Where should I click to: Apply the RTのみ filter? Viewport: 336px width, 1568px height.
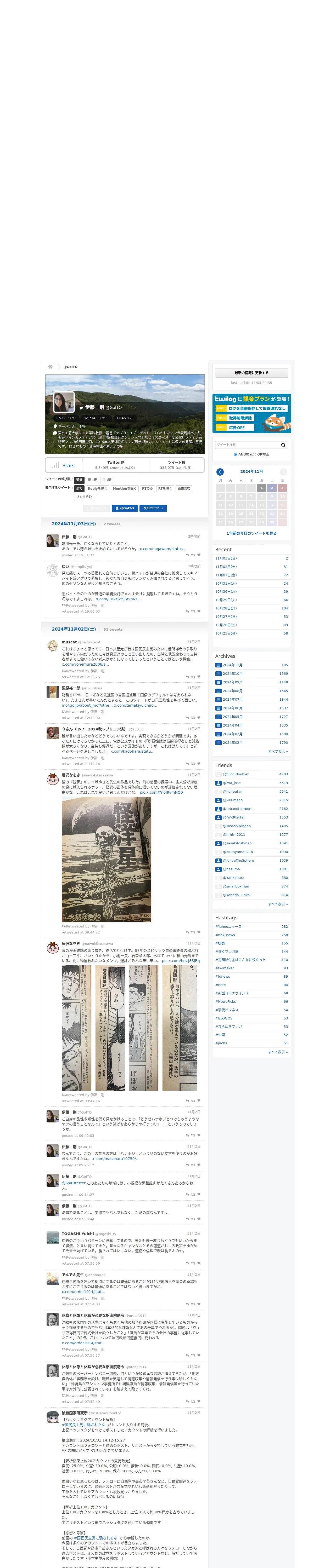point(148,488)
